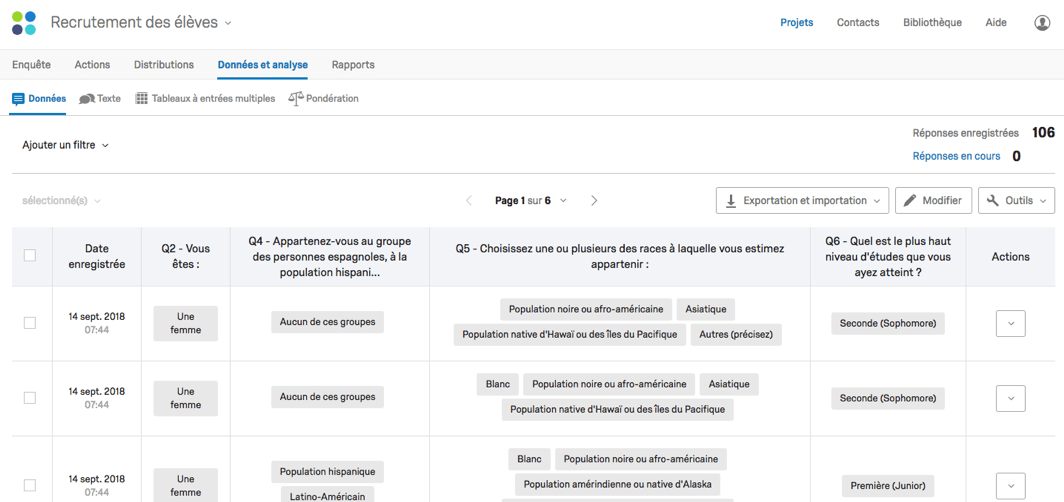Open the Outils dropdown menu
This screenshot has height=502, width=1064.
pos(1016,201)
